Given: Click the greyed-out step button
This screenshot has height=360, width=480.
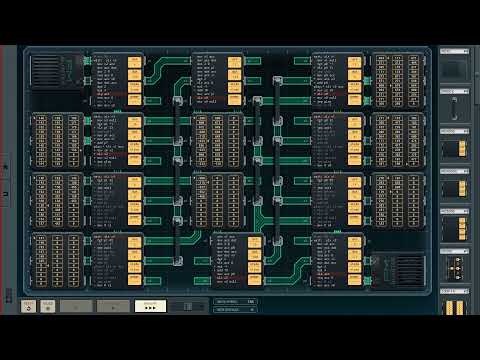Looking at the screenshot, I should tap(76, 306).
